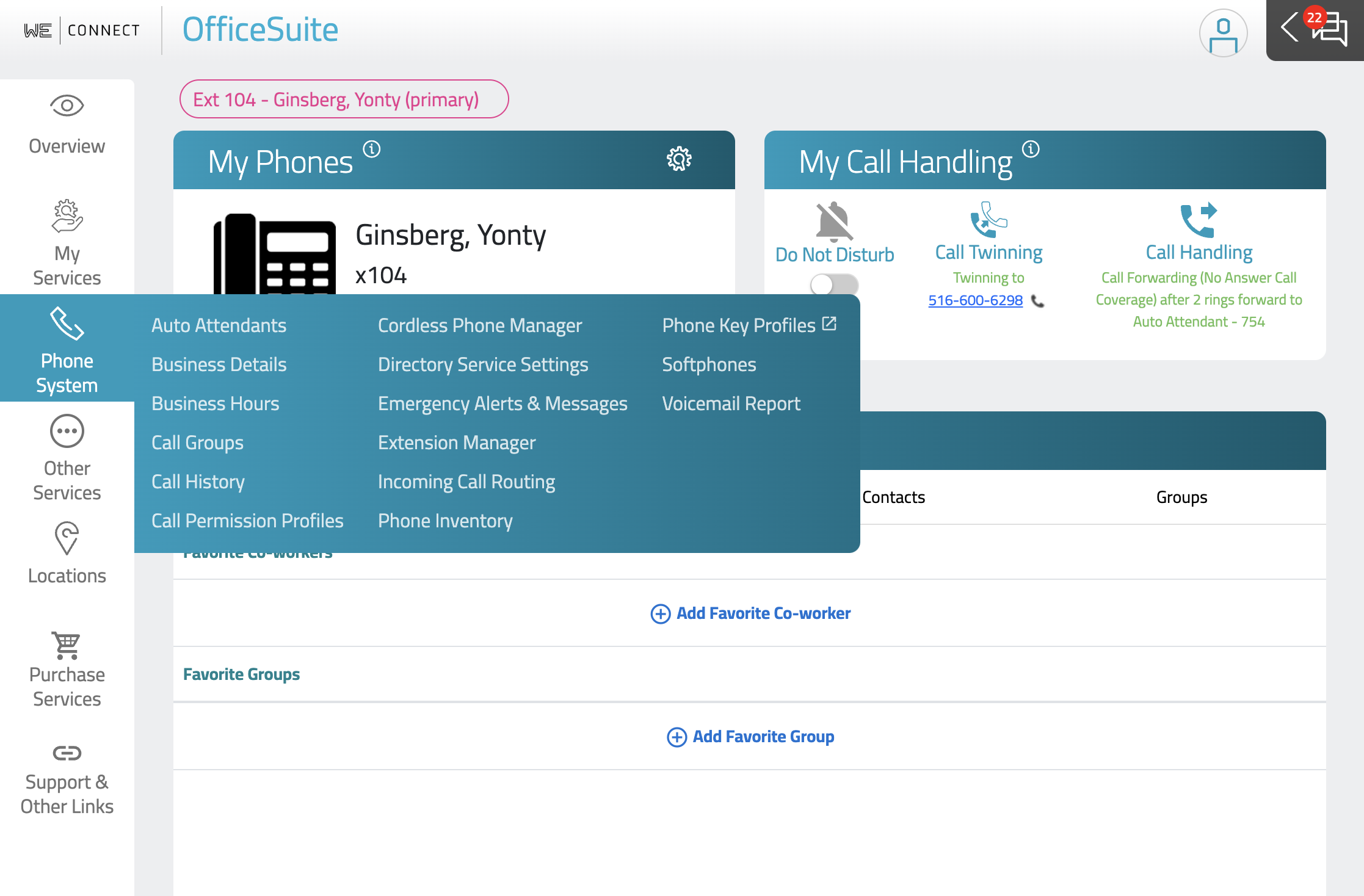Click the My Call Handling info icon

tap(1031, 149)
